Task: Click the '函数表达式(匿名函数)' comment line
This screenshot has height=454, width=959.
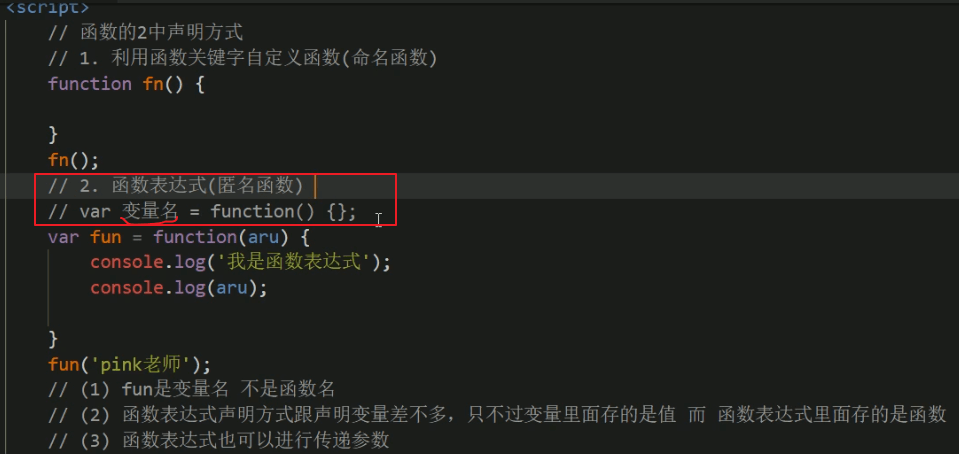Action: pyautogui.click(x=176, y=186)
